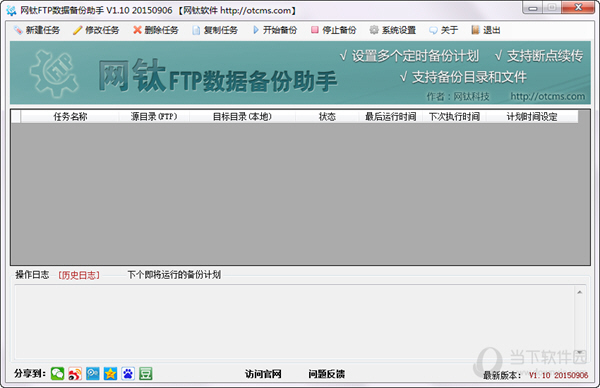Sort by 任务名称 column header

[70, 117]
